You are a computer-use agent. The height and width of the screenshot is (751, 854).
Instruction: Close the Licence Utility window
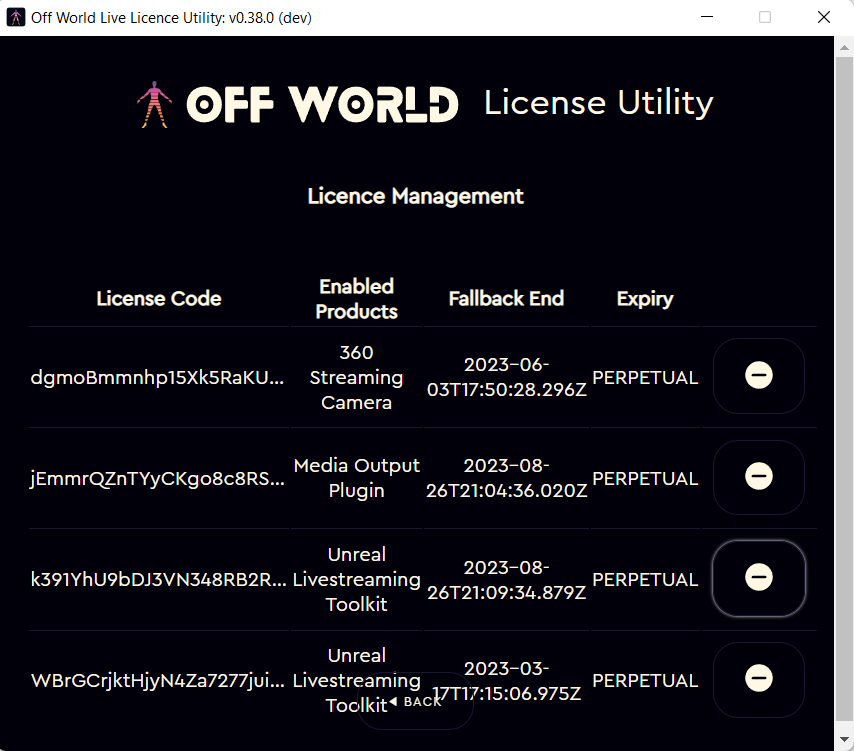click(x=824, y=17)
